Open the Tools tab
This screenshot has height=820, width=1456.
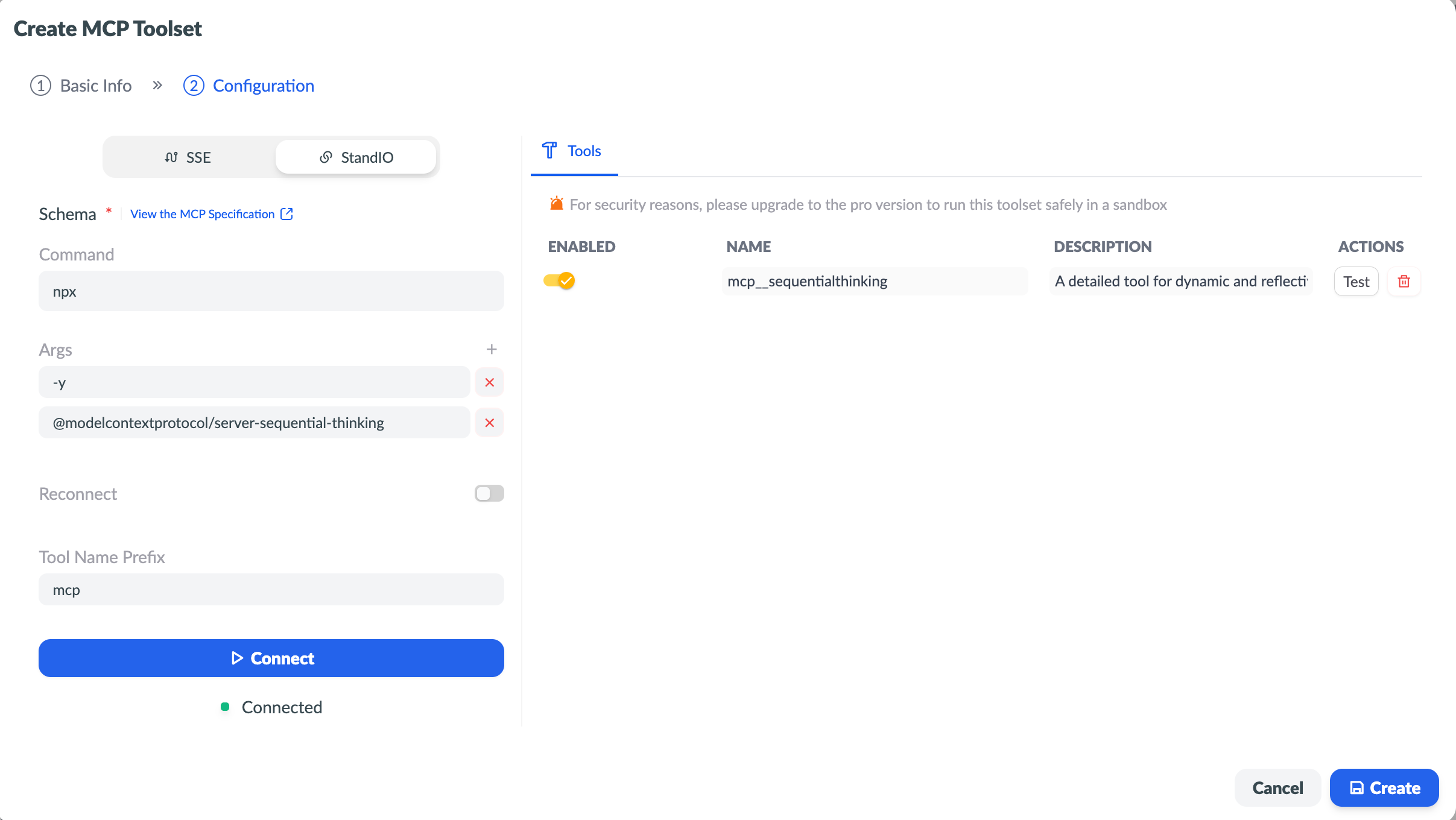573,151
